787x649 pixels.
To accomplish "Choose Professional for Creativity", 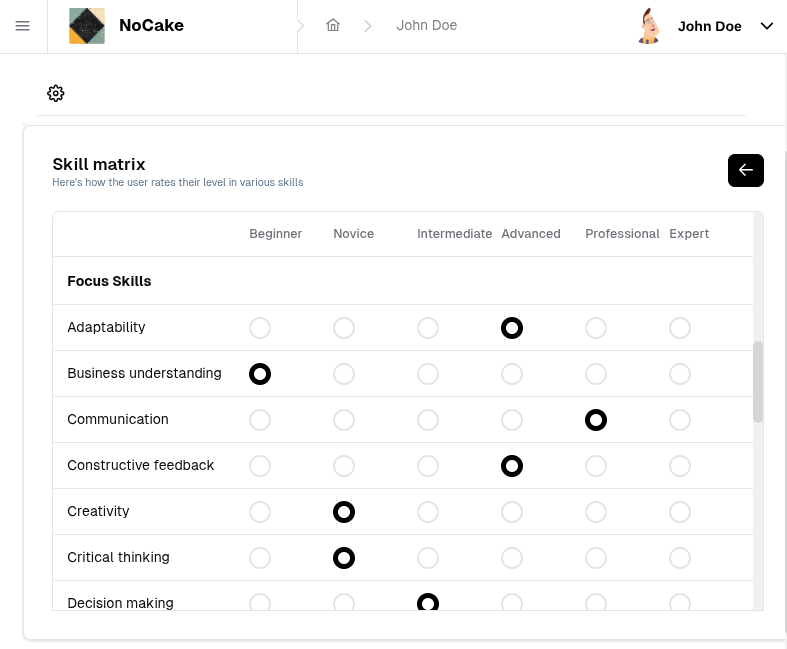I will [x=596, y=512].
